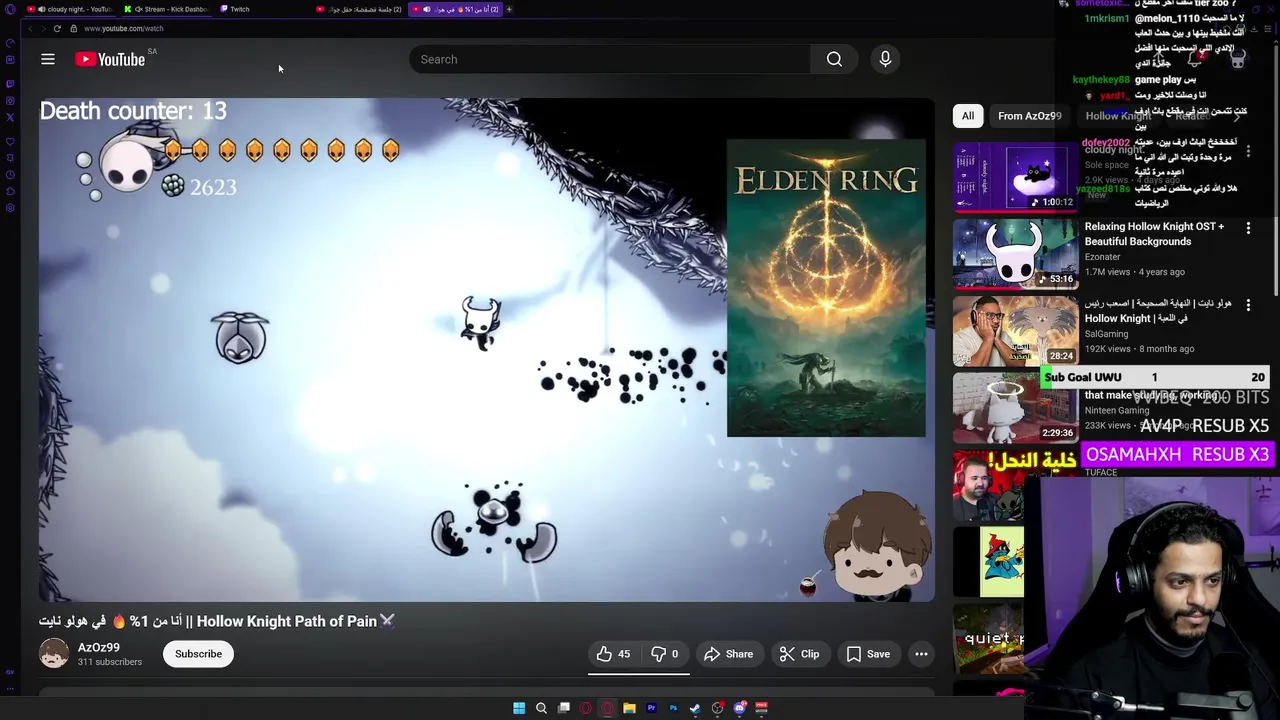
Task: Select the Hollow Knight filter chip
Action: coord(1118,116)
